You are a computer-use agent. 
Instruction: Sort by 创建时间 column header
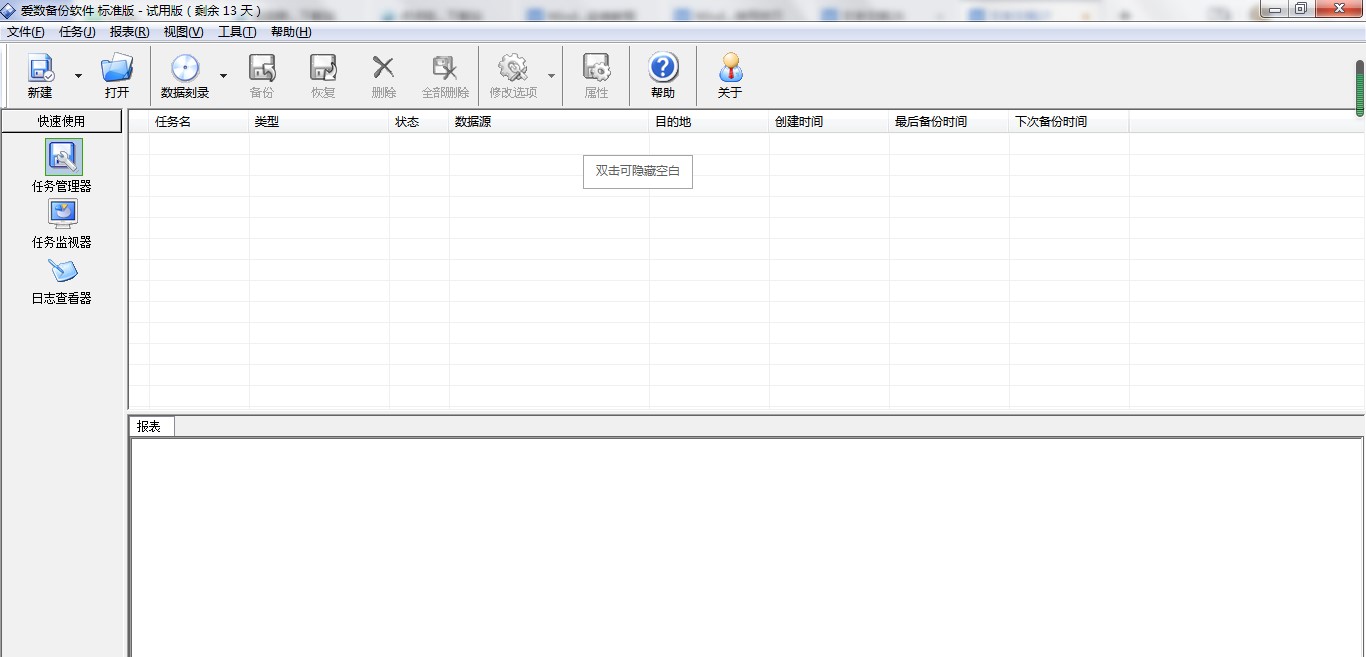tap(829, 122)
